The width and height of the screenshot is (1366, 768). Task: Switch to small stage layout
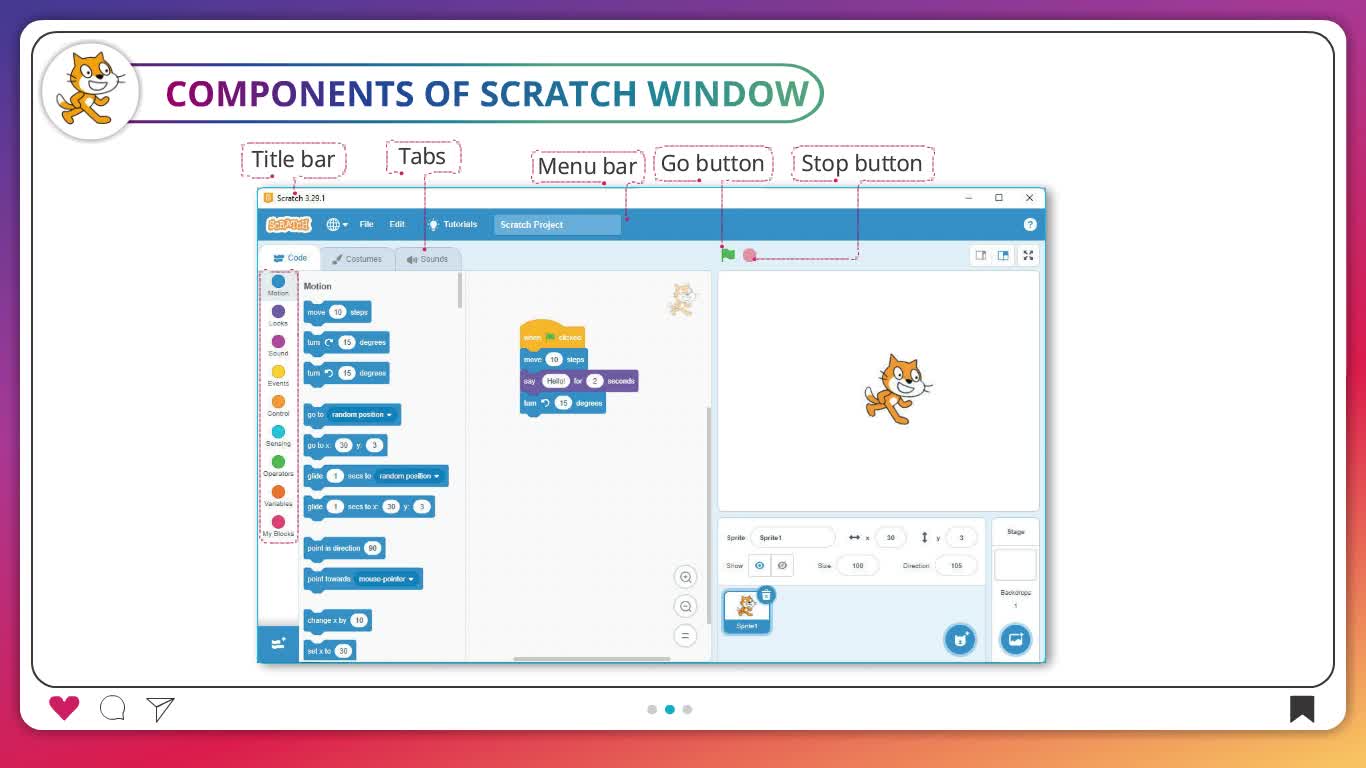coord(981,256)
